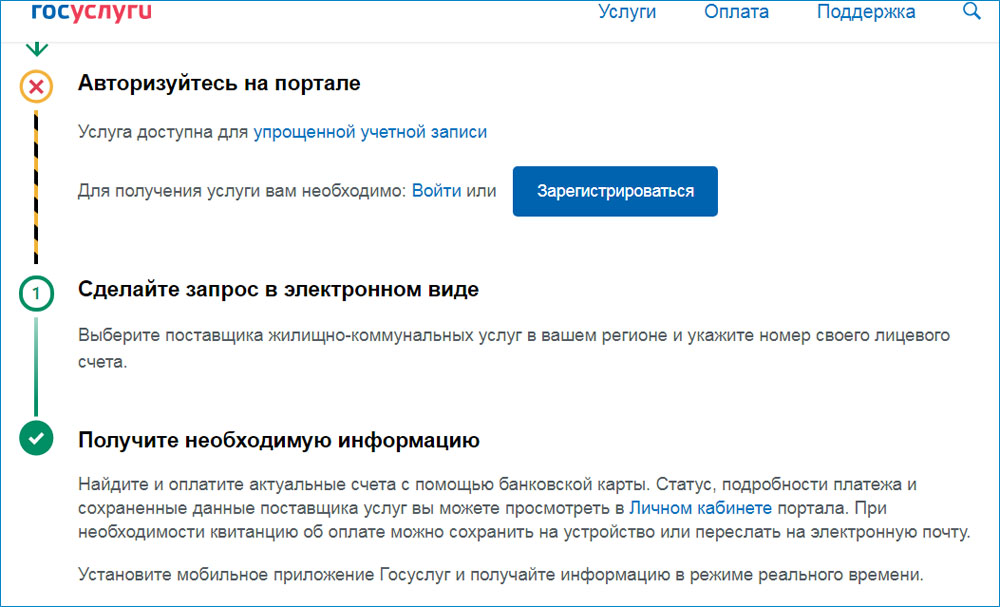Visit the Личном кабинете link
This screenshot has width=1000, height=607.
(700, 508)
